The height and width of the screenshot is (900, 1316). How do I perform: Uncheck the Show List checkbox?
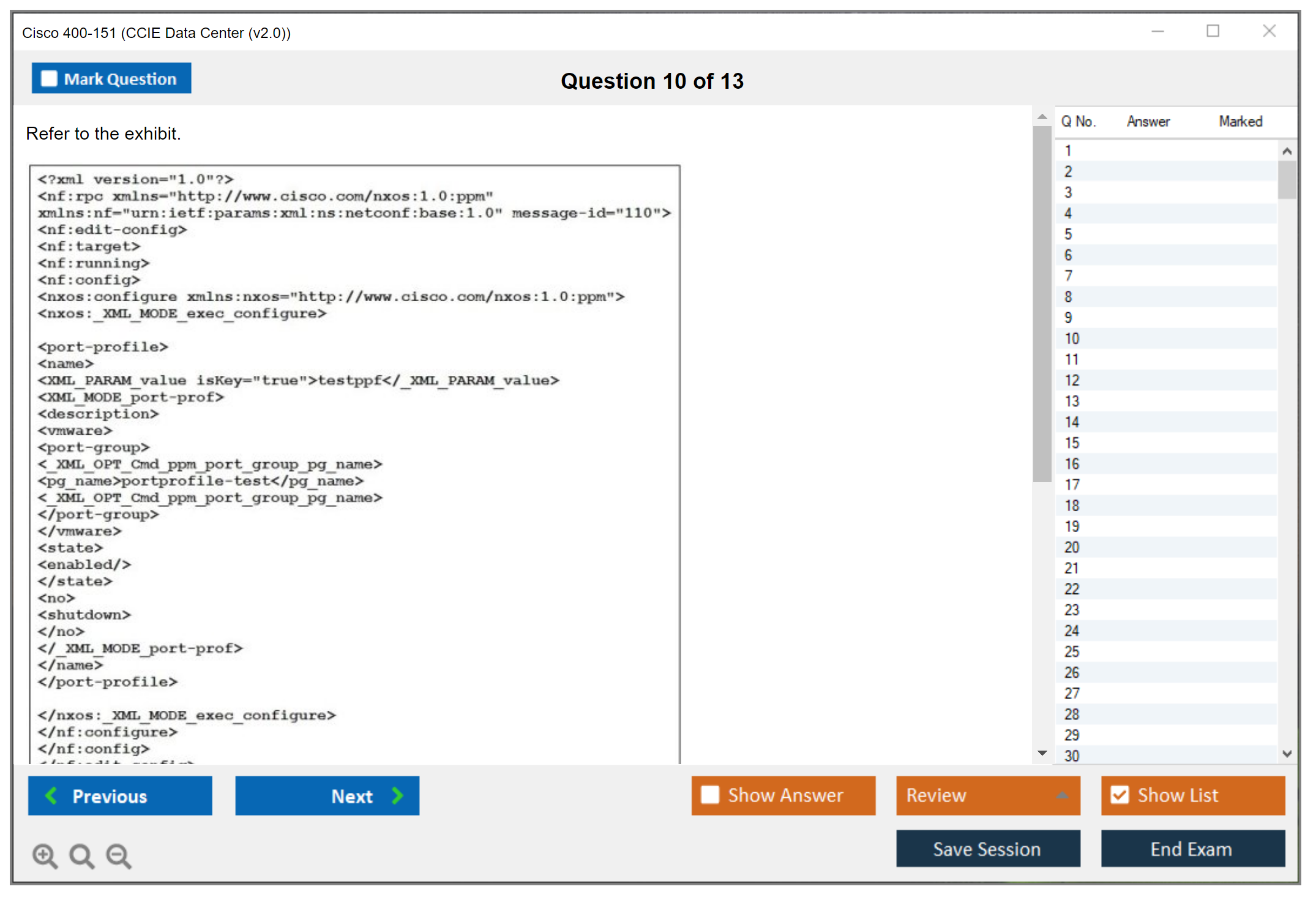click(x=1120, y=795)
